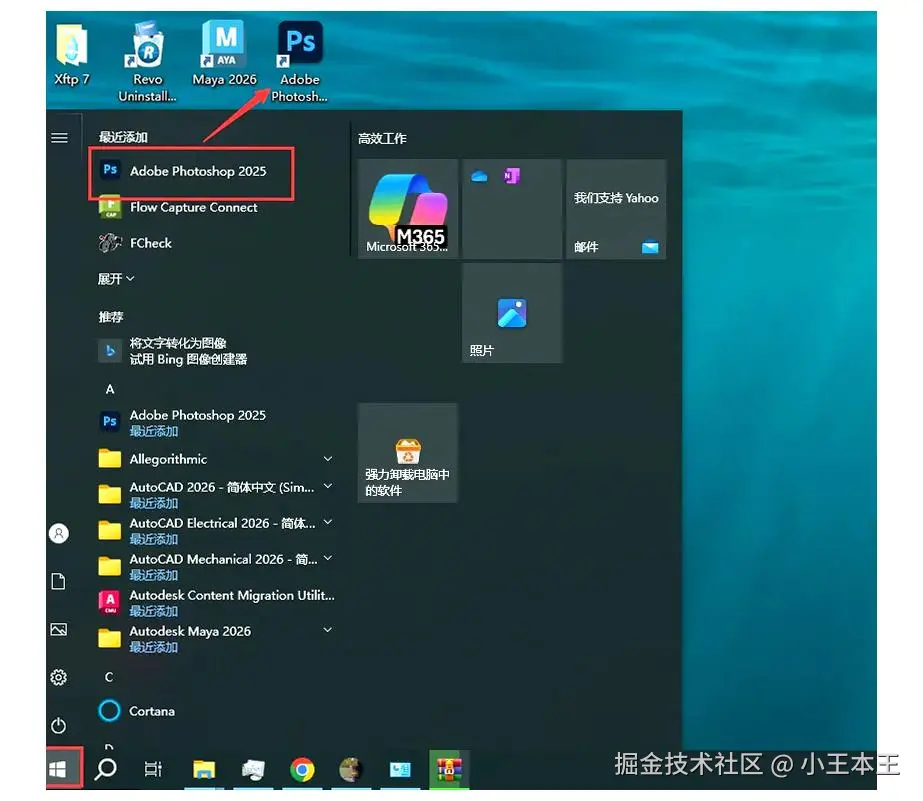Open the user account icon in Start sidebar
Screen dimensions: 923x801
[x=59, y=534]
